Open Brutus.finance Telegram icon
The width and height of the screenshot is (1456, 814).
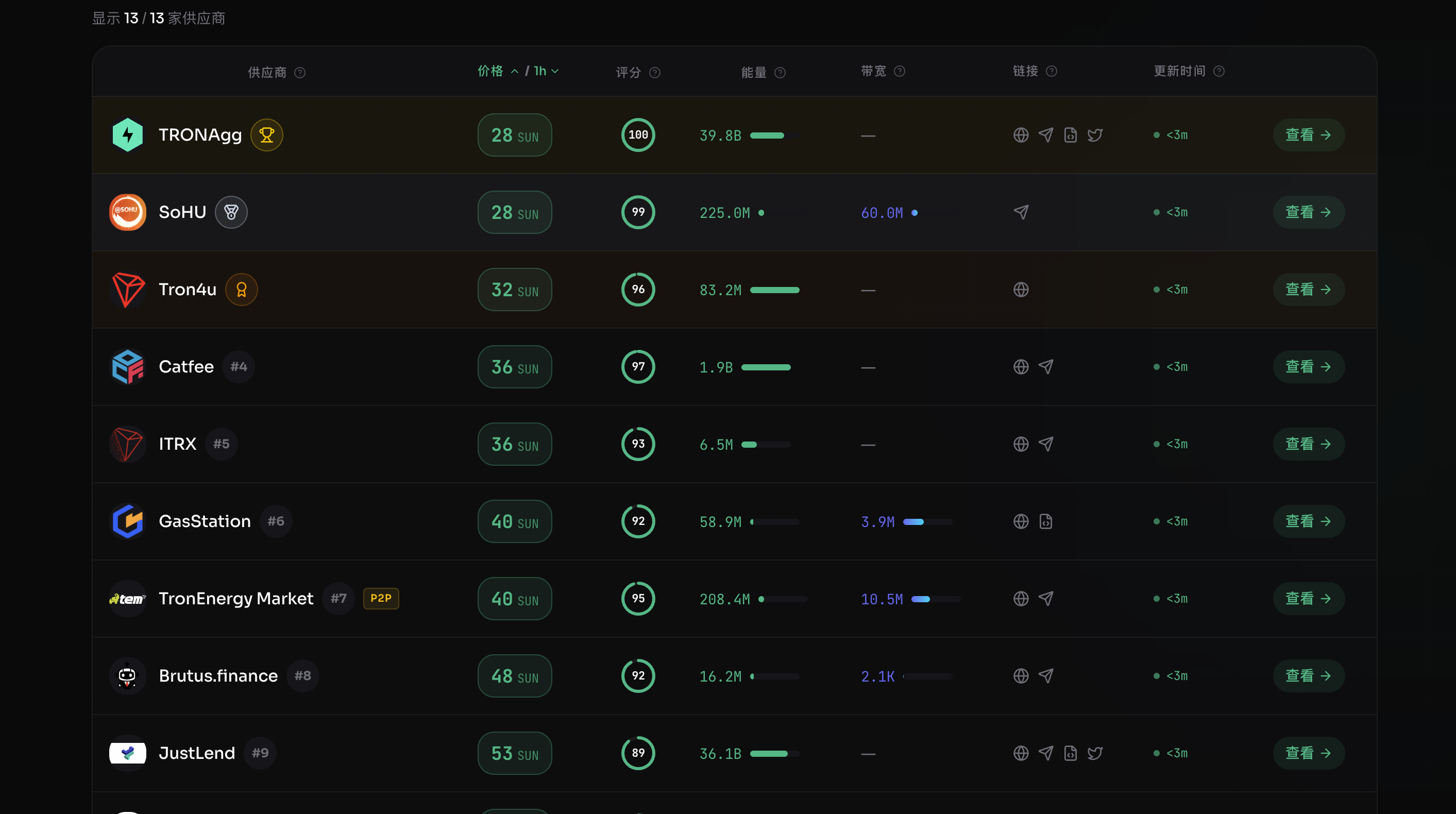[1046, 675]
